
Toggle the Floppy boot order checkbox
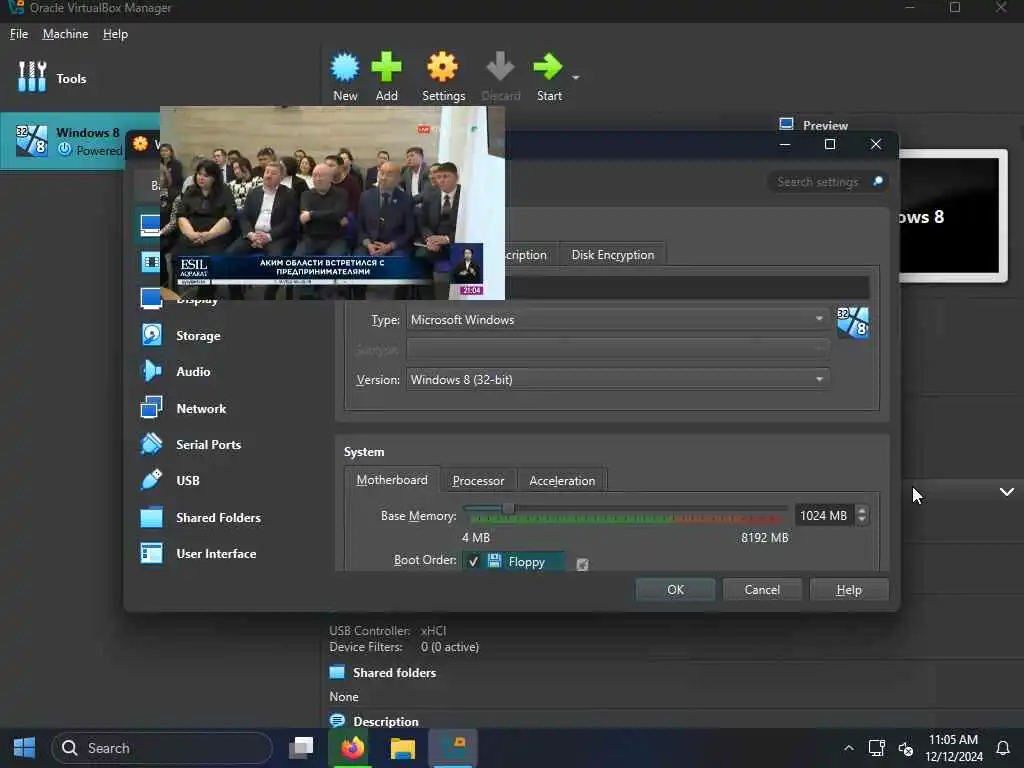pyautogui.click(x=473, y=562)
